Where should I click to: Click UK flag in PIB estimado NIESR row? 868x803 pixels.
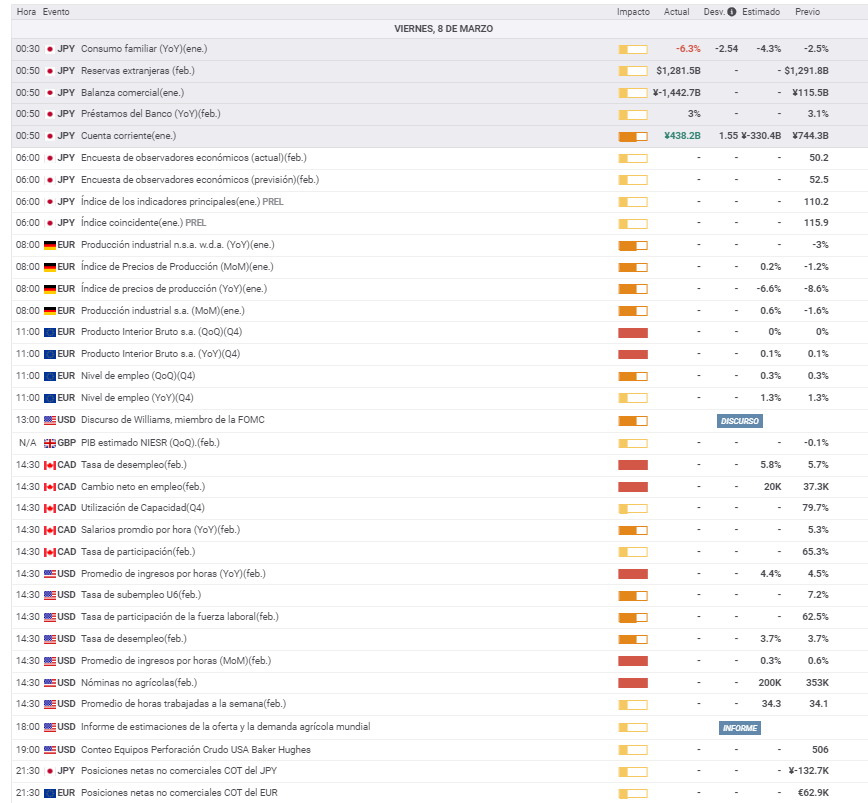[50, 443]
